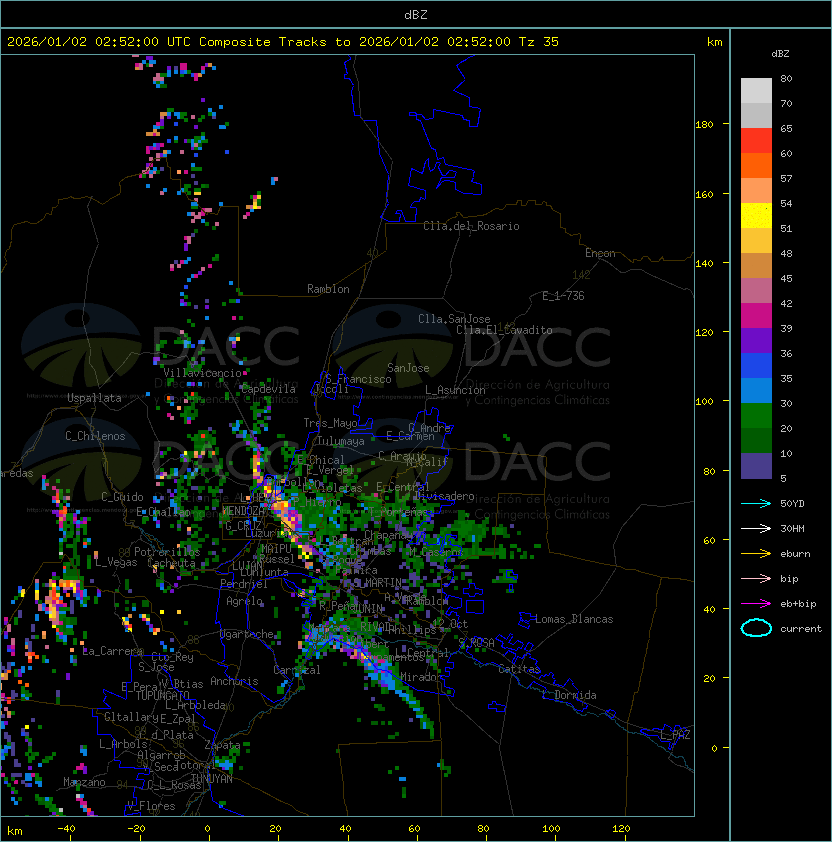Pick the light blue 30-35 dBZ swatch
Image resolution: width=832 pixels, height=842 pixels.
756,391
